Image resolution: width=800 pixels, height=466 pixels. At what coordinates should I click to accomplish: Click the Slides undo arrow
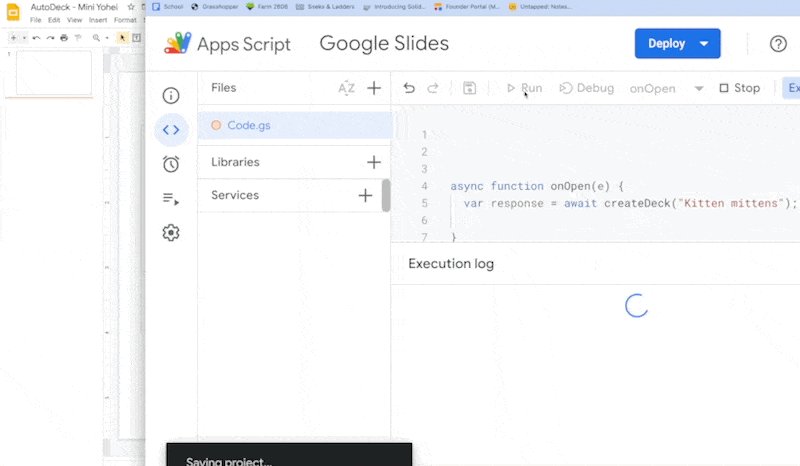click(x=36, y=37)
